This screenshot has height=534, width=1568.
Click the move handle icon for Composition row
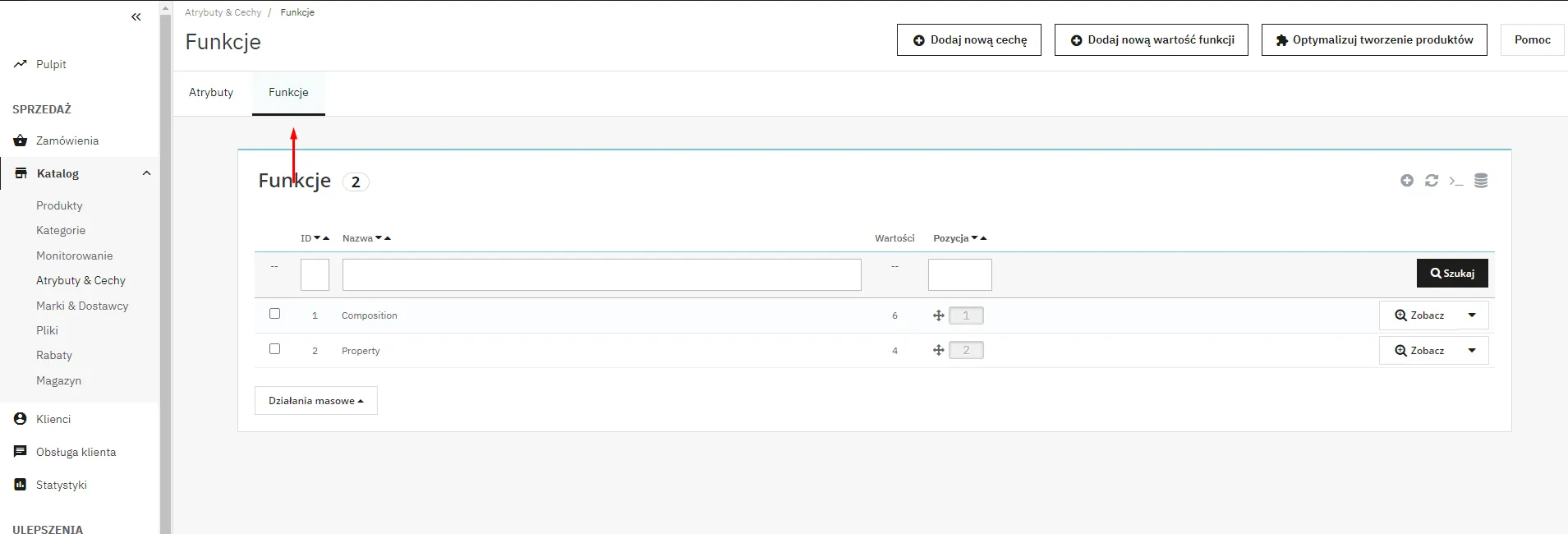[938, 315]
